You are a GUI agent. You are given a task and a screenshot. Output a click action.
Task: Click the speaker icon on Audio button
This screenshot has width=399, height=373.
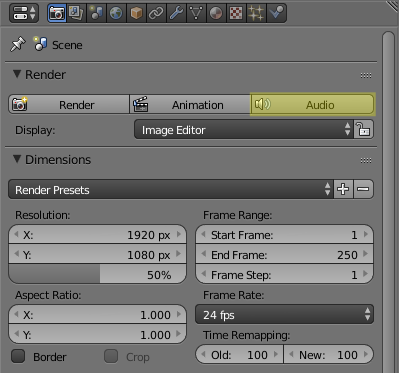[x=262, y=104]
